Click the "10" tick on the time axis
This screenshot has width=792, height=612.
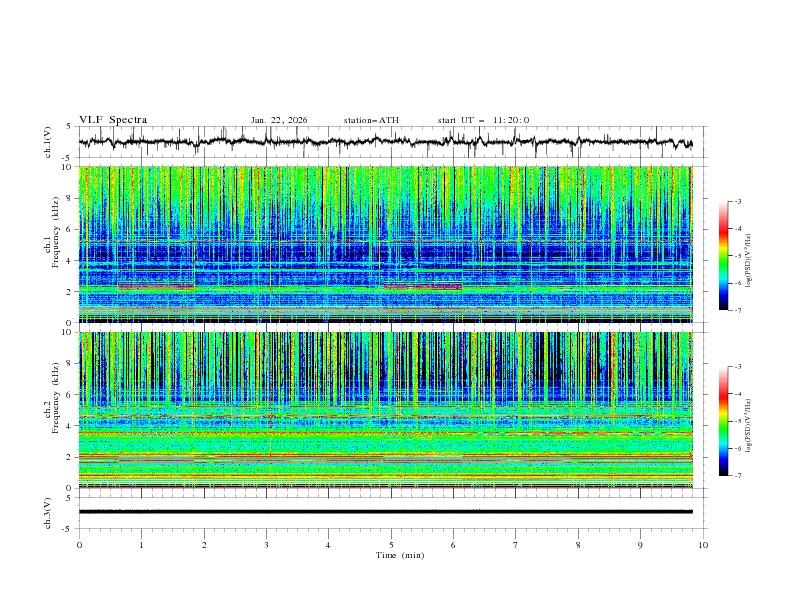click(703, 545)
